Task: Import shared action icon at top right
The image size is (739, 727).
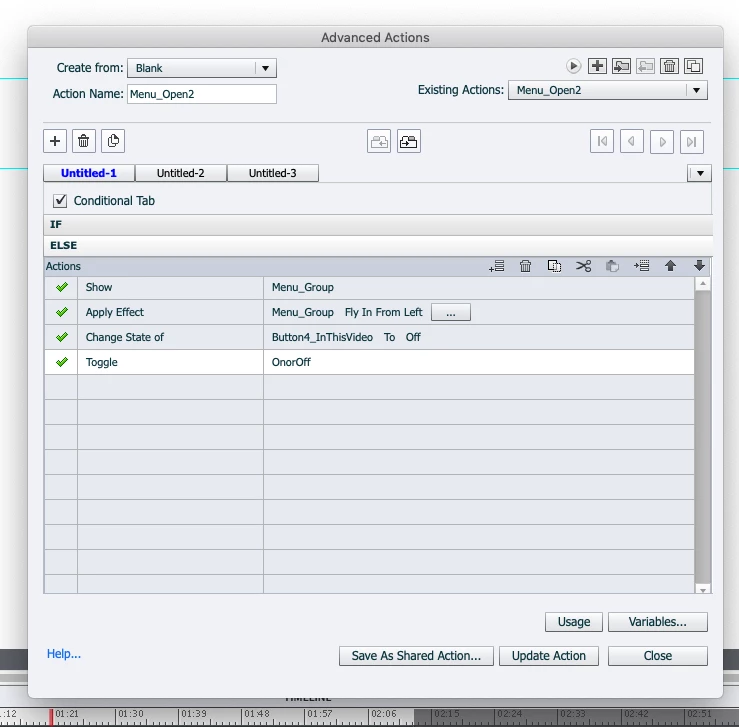Action: (x=621, y=66)
